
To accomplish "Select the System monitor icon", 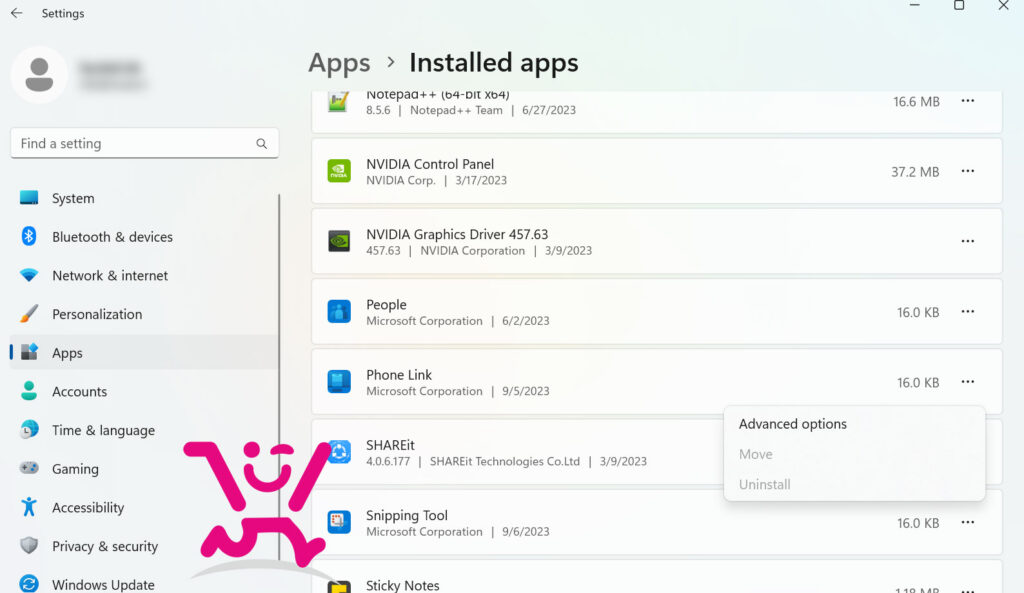I will coord(29,198).
